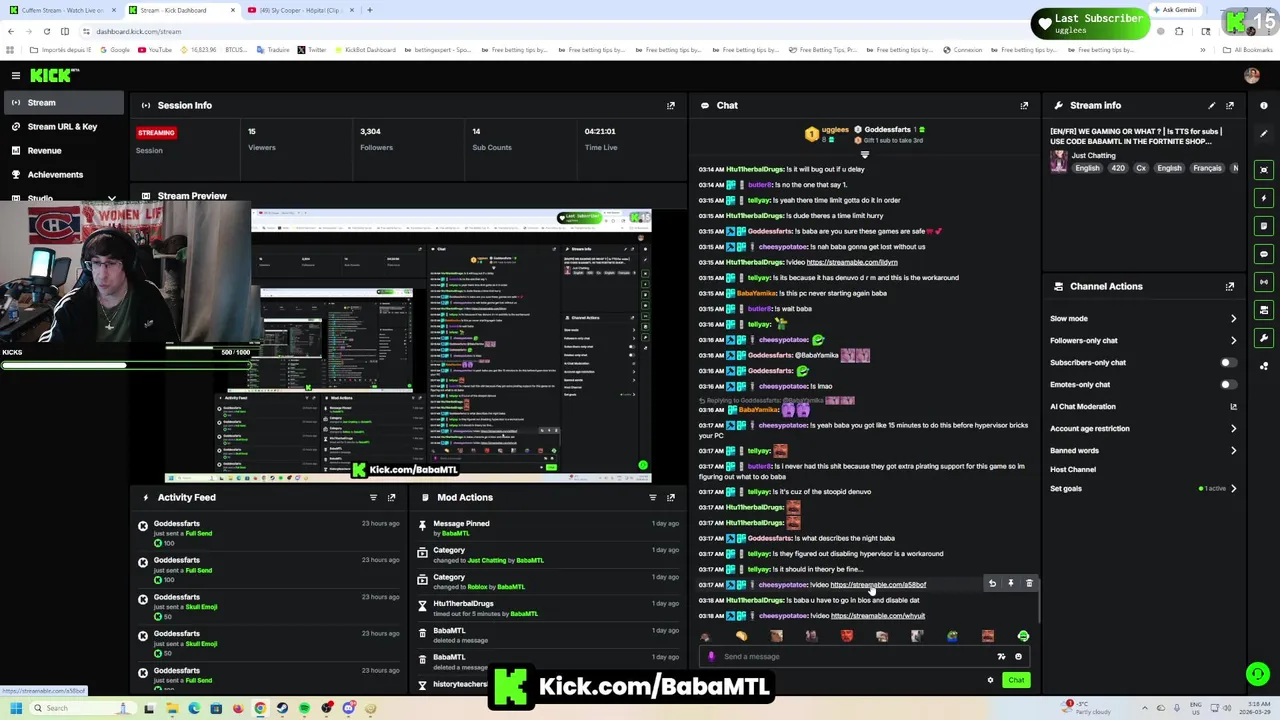The image size is (1280, 720).
Task: Click the KICKS 500/1000 progress bar
Action: 126,364
